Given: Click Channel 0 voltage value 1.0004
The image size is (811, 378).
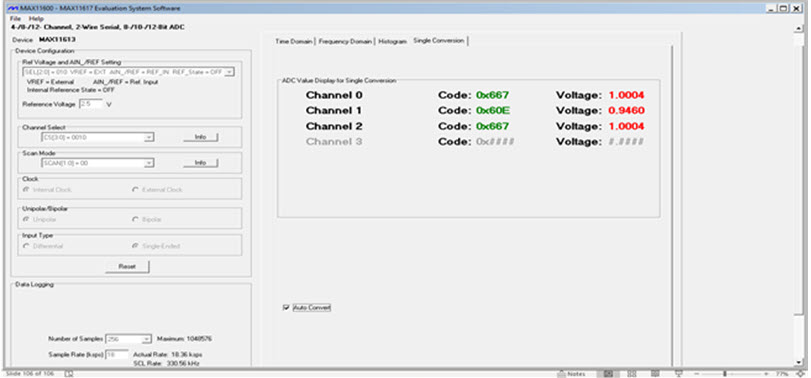Looking at the screenshot, I should (x=626, y=95).
